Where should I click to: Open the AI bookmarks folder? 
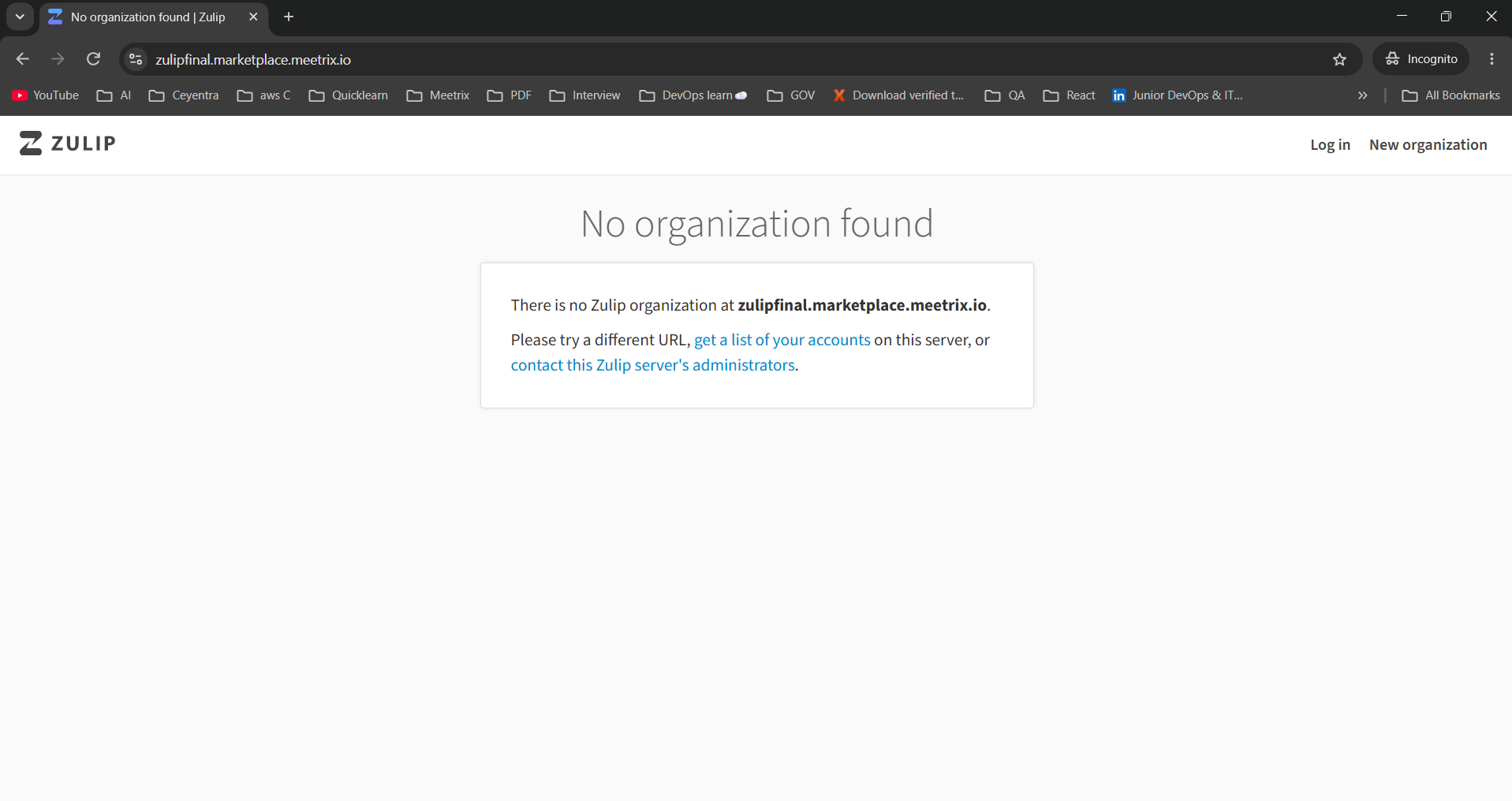(x=114, y=95)
